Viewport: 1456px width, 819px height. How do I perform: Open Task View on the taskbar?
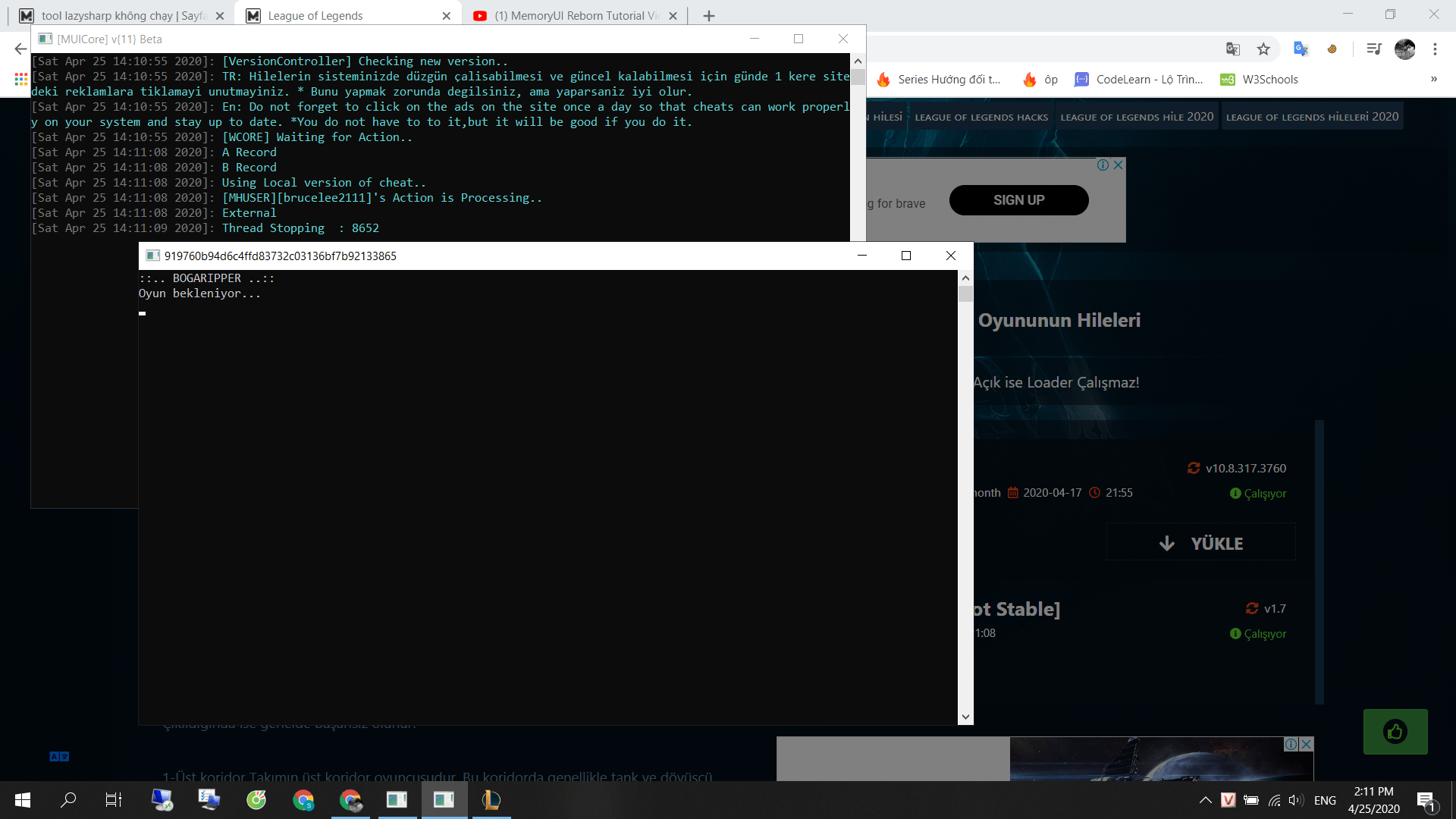114,800
